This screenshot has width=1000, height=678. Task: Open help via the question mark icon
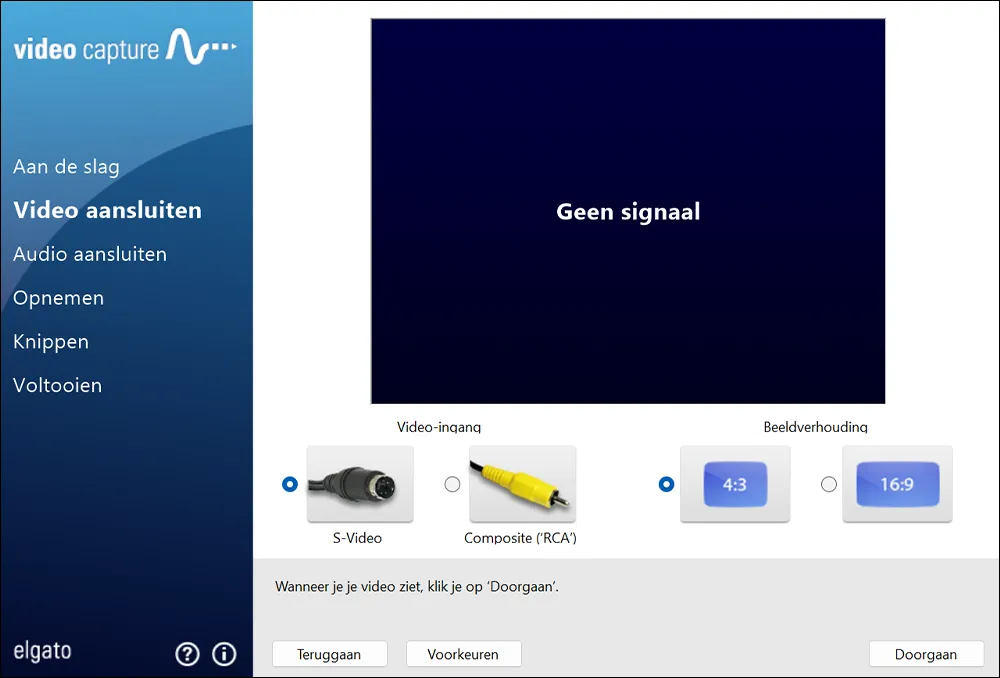(188, 654)
